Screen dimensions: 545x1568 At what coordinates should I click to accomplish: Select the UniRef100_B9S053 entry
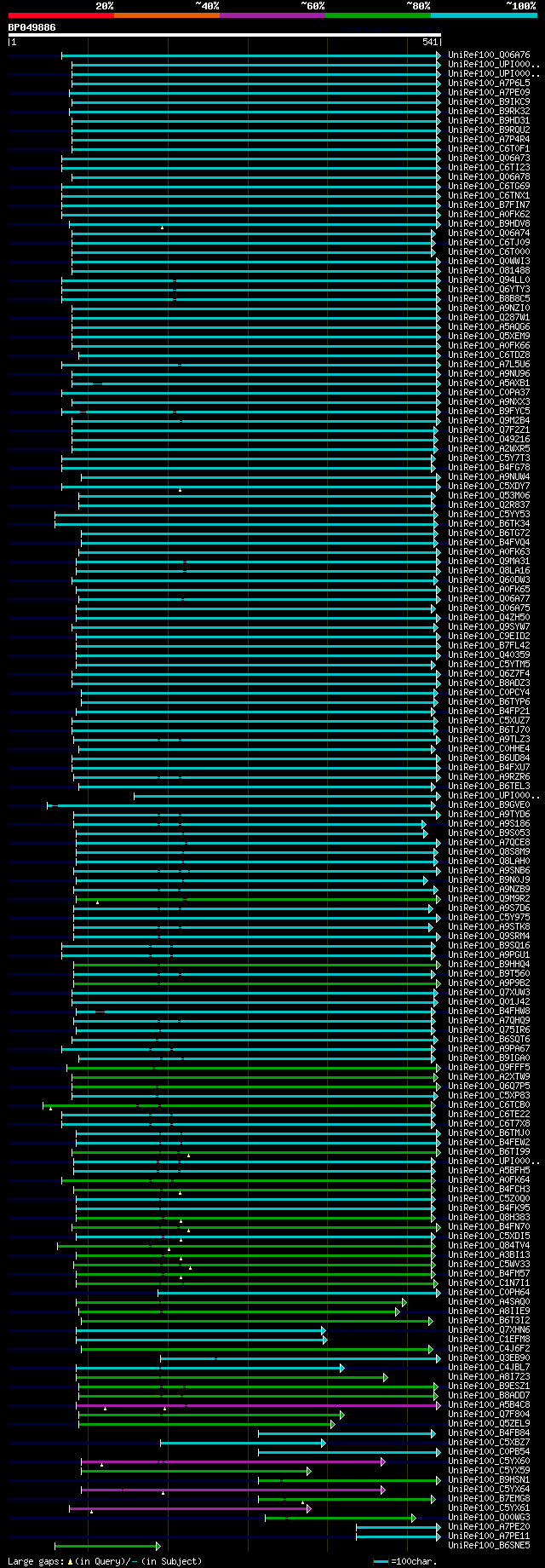(x=489, y=833)
